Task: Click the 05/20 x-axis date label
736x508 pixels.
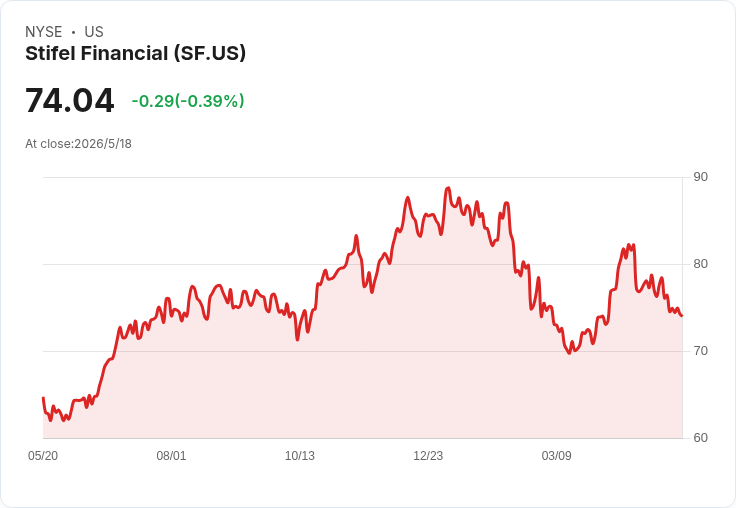Action: point(43,456)
